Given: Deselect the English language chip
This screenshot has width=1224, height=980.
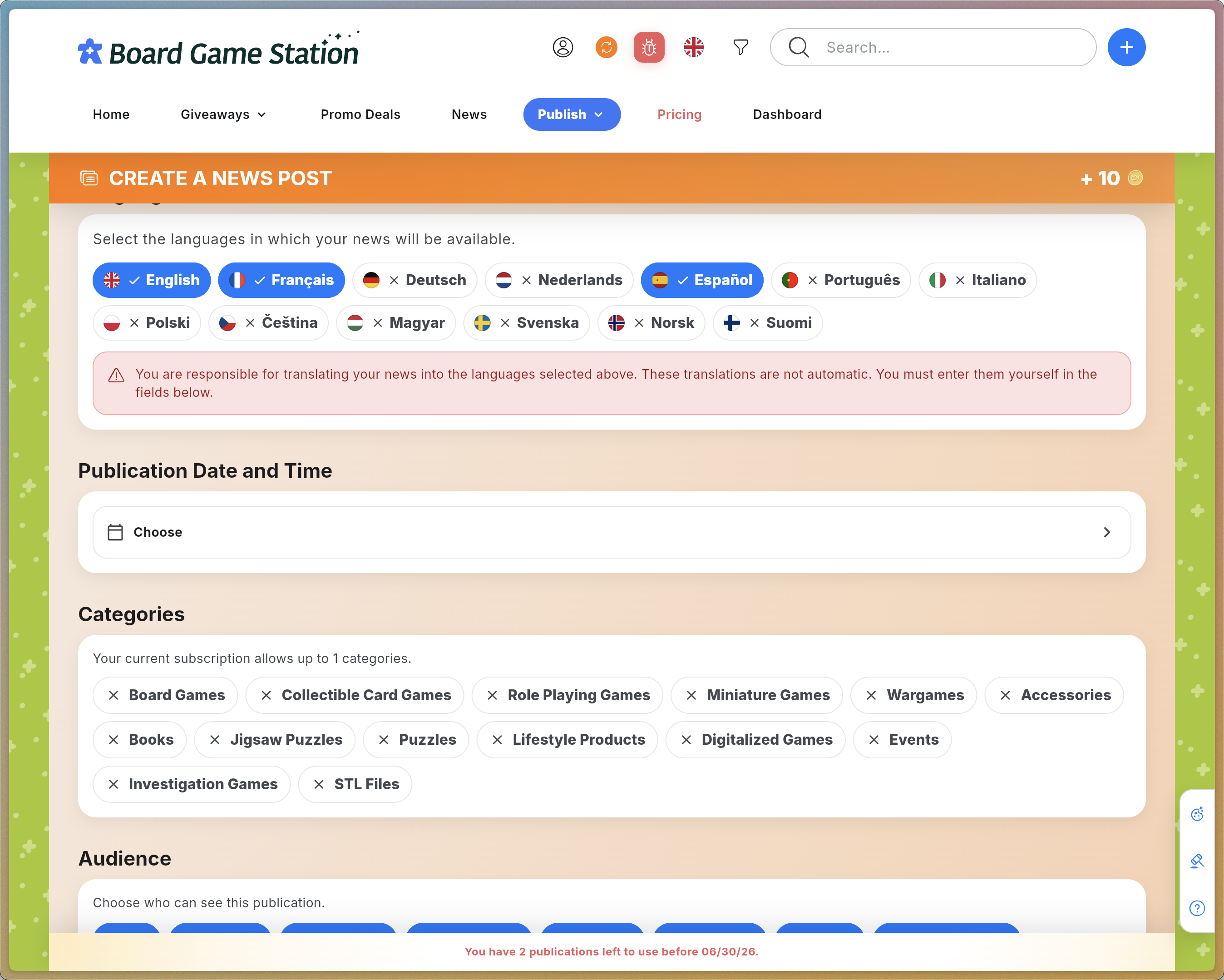Looking at the screenshot, I should point(152,280).
